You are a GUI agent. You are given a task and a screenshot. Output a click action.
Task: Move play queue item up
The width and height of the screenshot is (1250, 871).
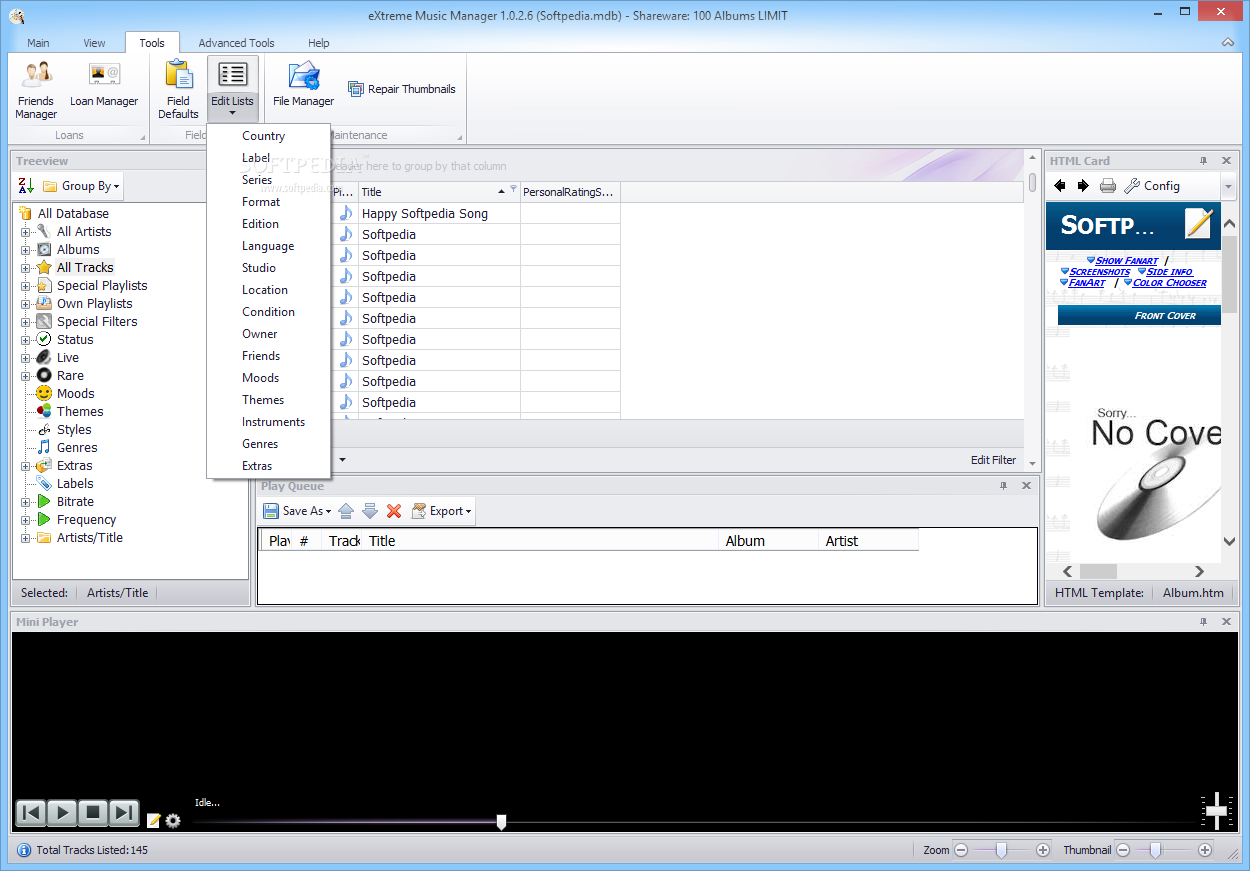346,511
